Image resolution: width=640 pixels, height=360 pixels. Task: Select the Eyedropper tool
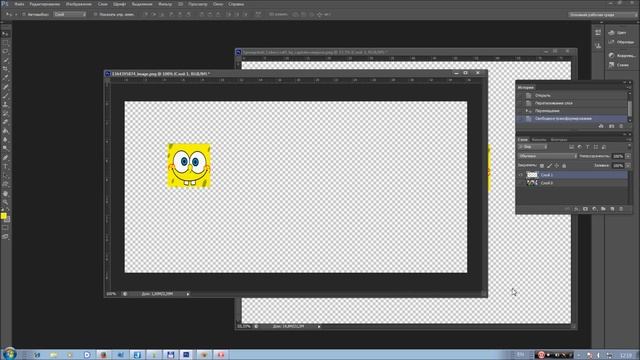[x=5, y=78]
